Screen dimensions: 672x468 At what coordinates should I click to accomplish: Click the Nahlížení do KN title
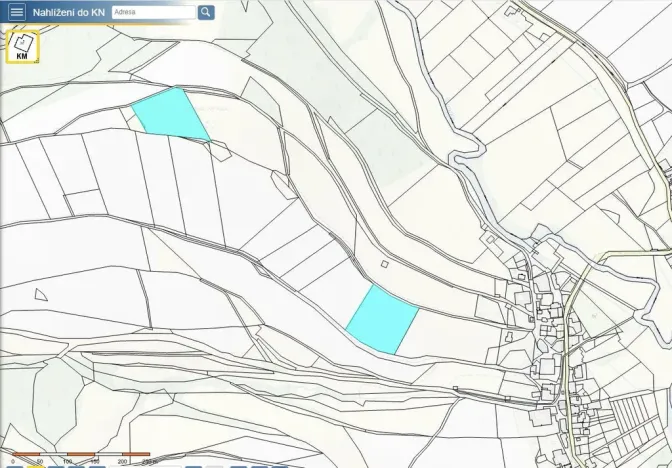(x=69, y=12)
